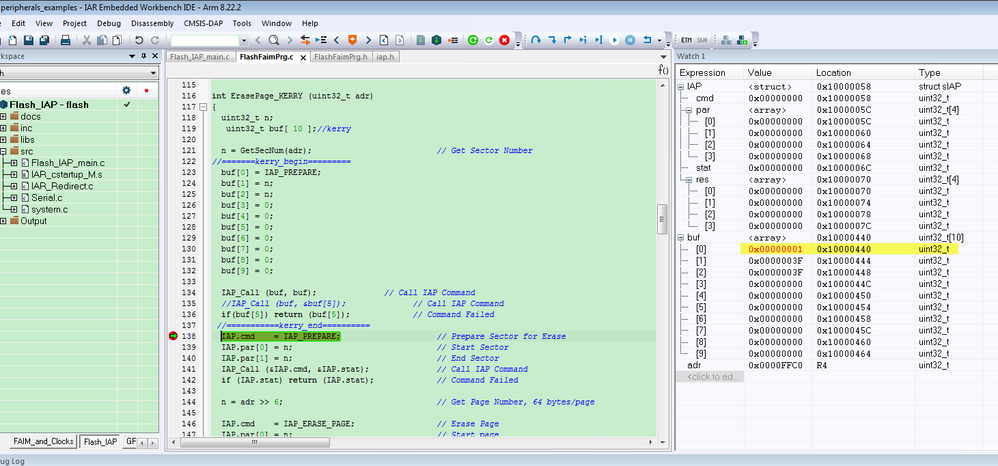Viewport: 998px width, 466px height.
Task: Click the Cut scissors icon
Action: click(x=87, y=40)
